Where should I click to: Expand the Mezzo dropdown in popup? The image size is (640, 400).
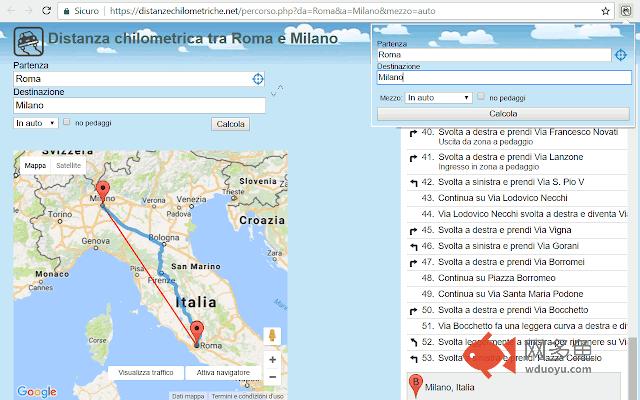click(438, 98)
